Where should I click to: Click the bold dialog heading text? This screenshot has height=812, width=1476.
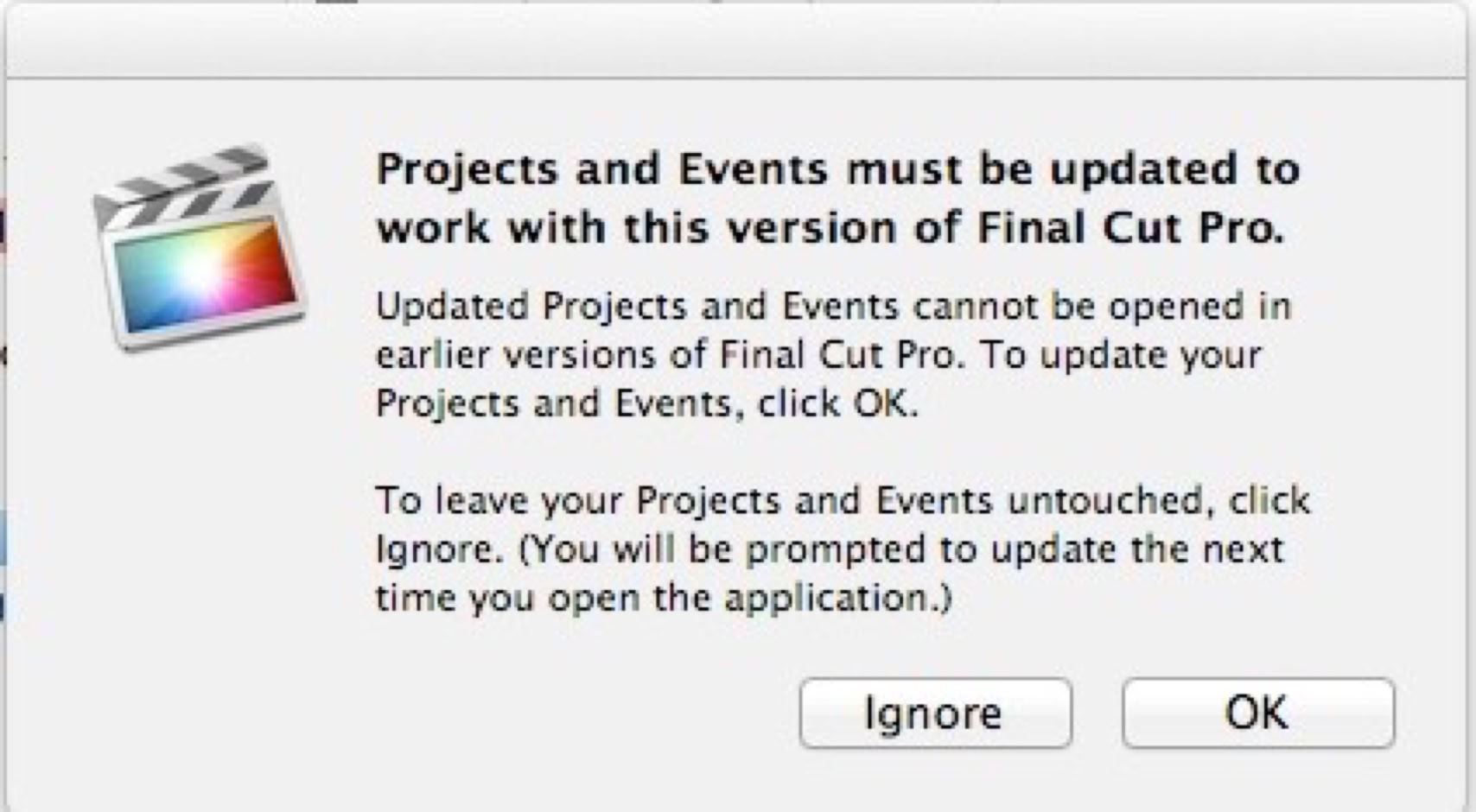837,199
